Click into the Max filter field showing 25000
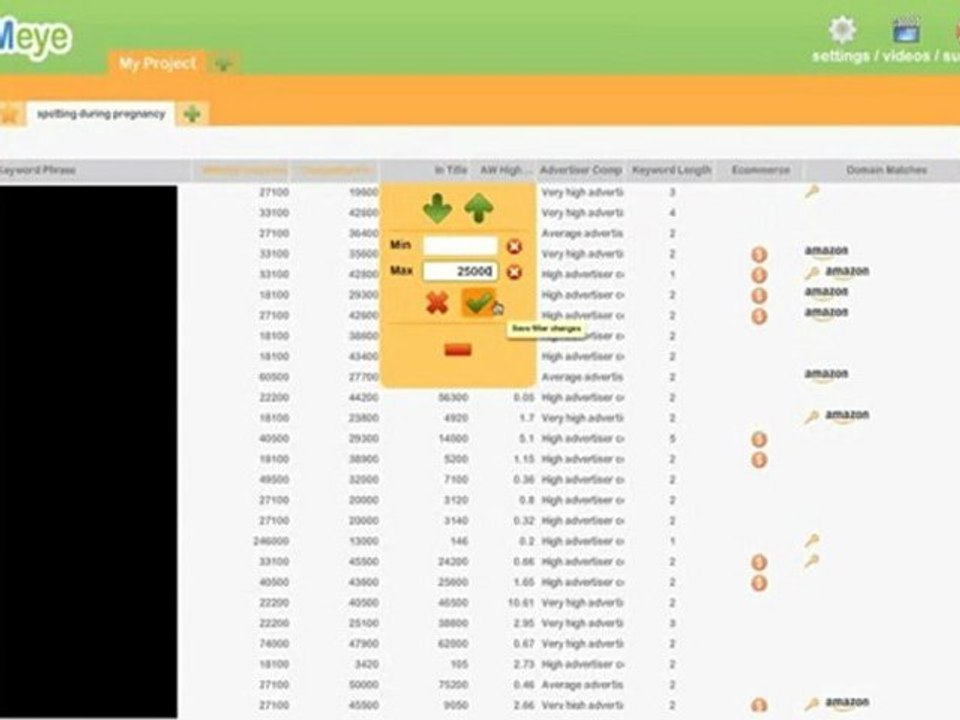 click(460, 271)
